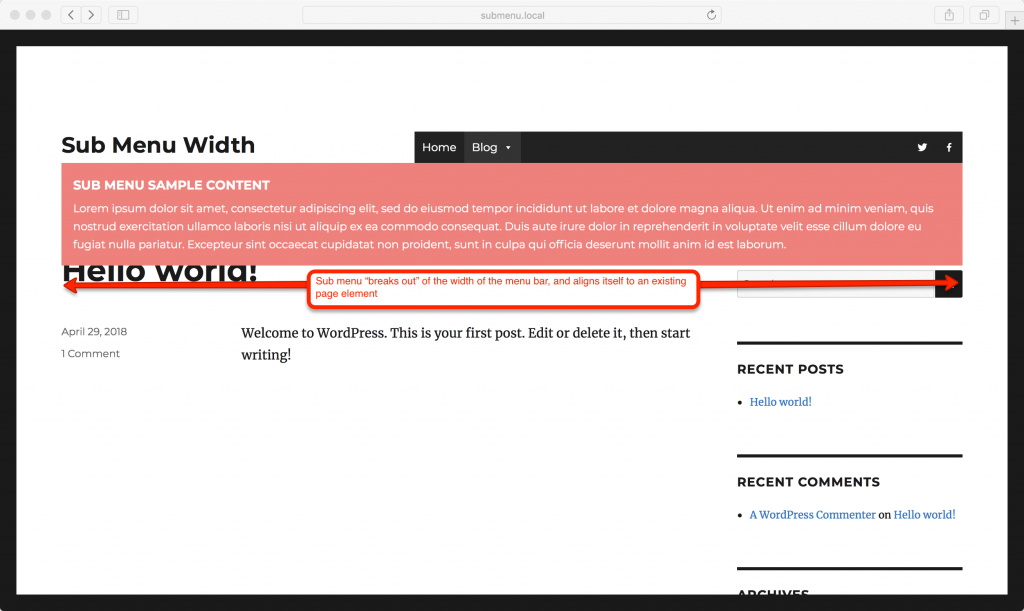This screenshot has height=611, width=1024.
Task: Click the Safari share icon
Action: click(x=948, y=14)
